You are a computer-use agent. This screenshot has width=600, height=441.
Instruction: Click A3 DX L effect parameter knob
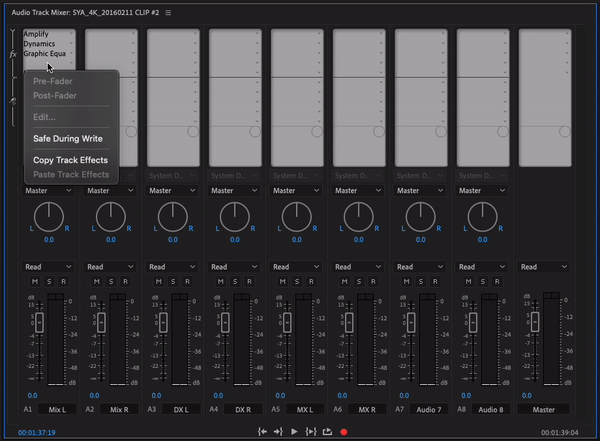click(x=193, y=132)
